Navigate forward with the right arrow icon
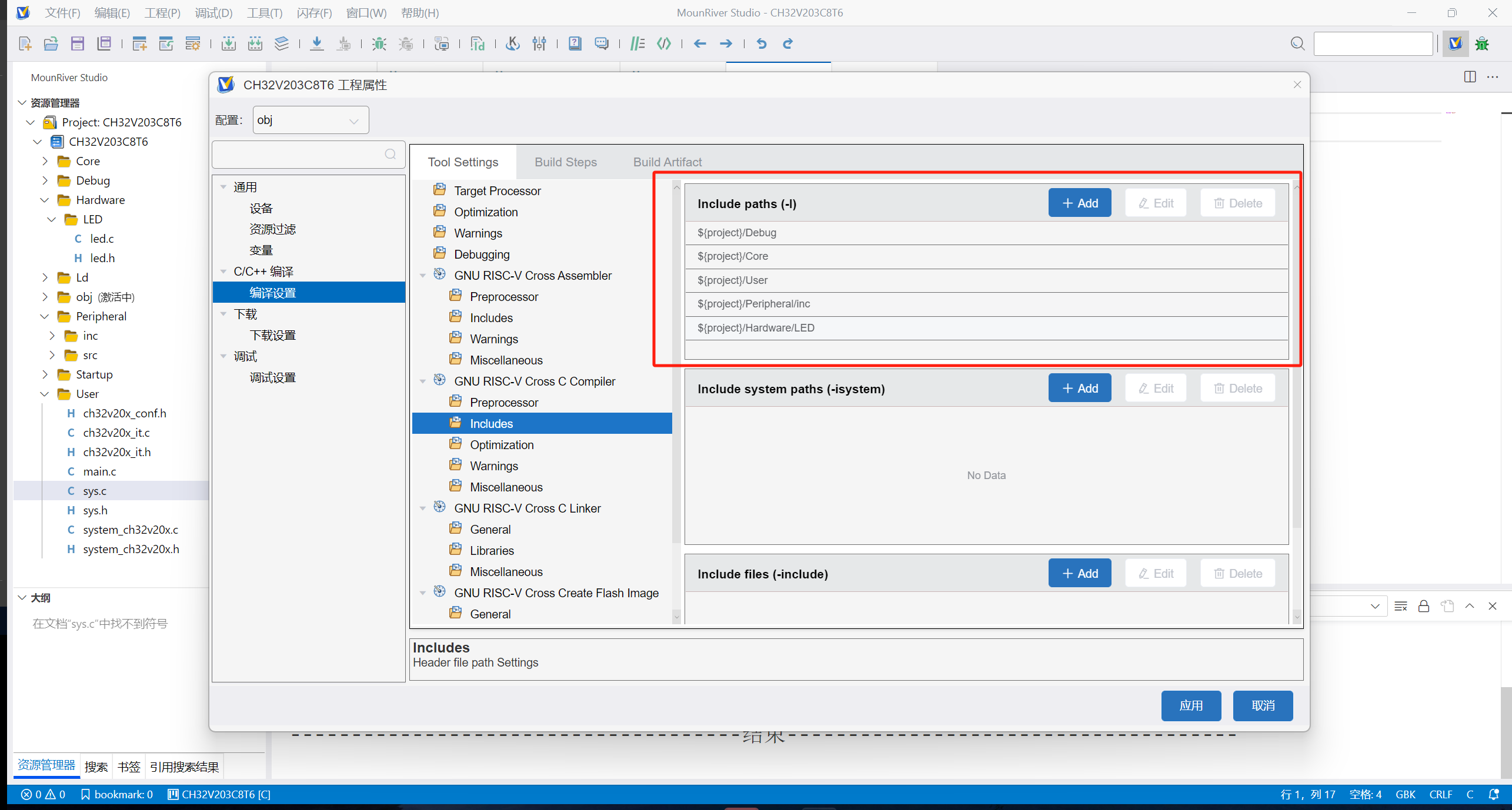The width and height of the screenshot is (1512, 810). [x=726, y=43]
